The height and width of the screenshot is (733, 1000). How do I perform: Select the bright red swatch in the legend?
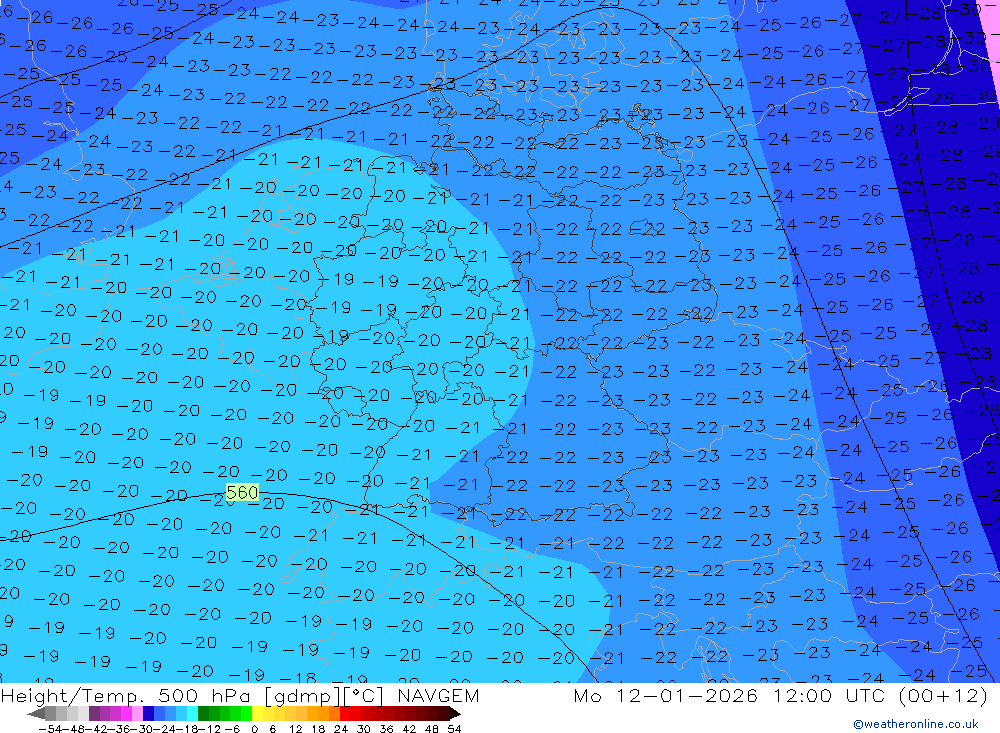tap(351, 714)
